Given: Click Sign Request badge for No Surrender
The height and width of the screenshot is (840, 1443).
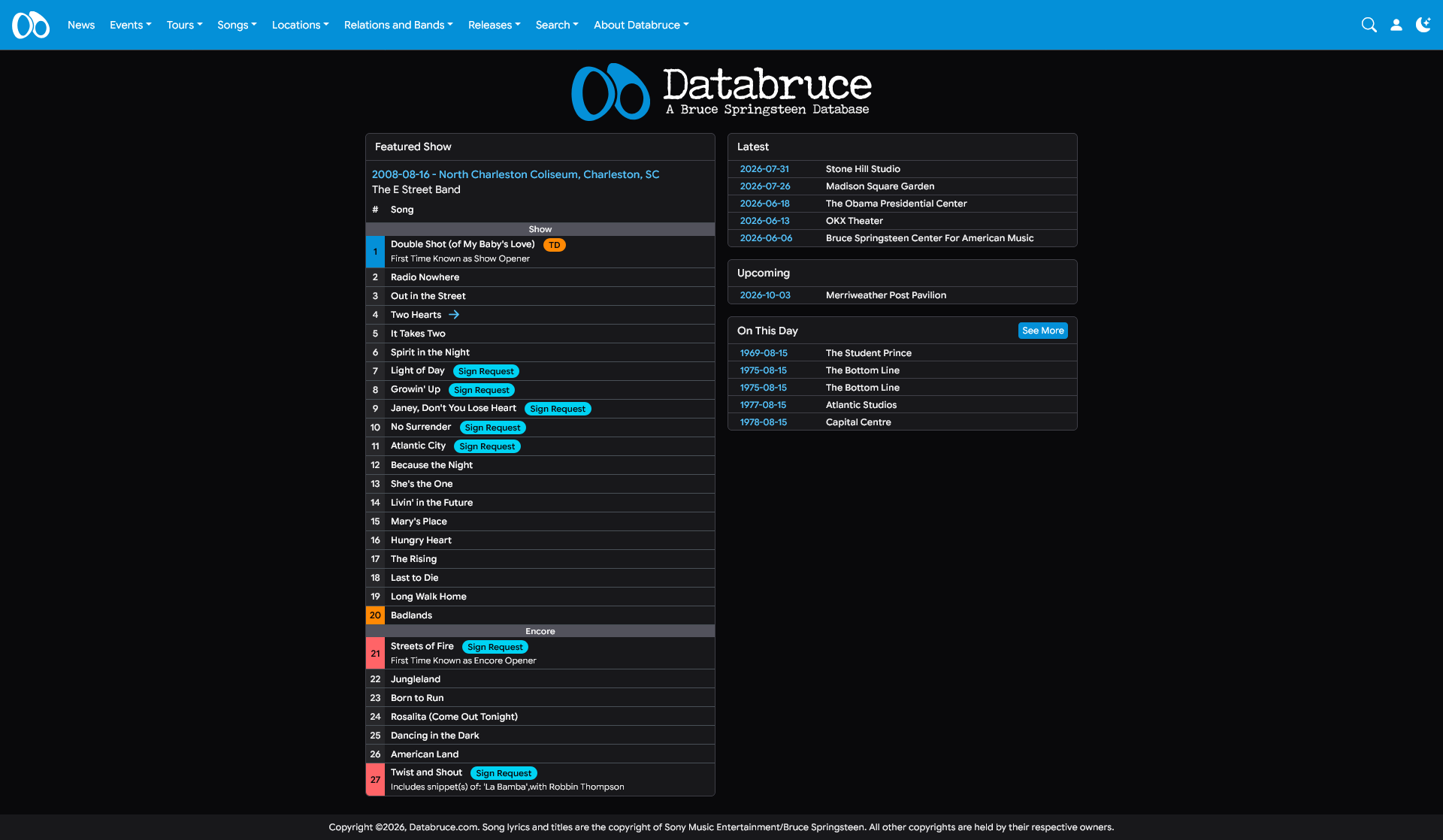Looking at the screenshot, I should coord(492,428).
